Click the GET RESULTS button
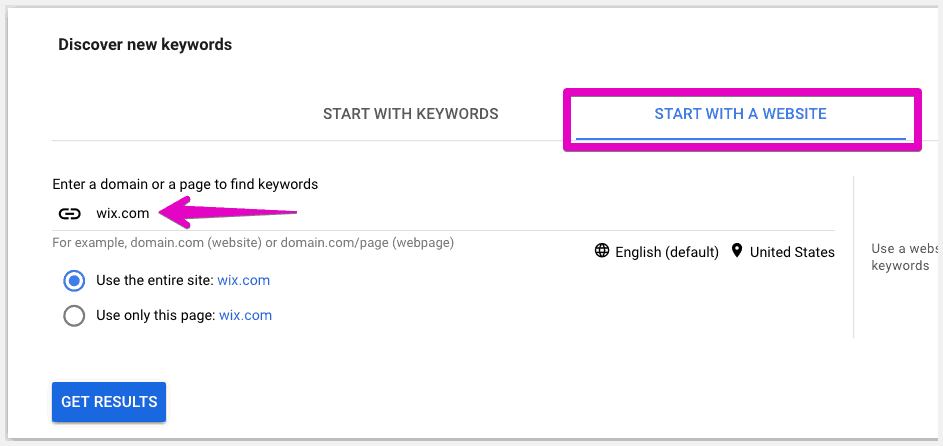Viewport: 943px width, 446px height. tap(109, 402)
